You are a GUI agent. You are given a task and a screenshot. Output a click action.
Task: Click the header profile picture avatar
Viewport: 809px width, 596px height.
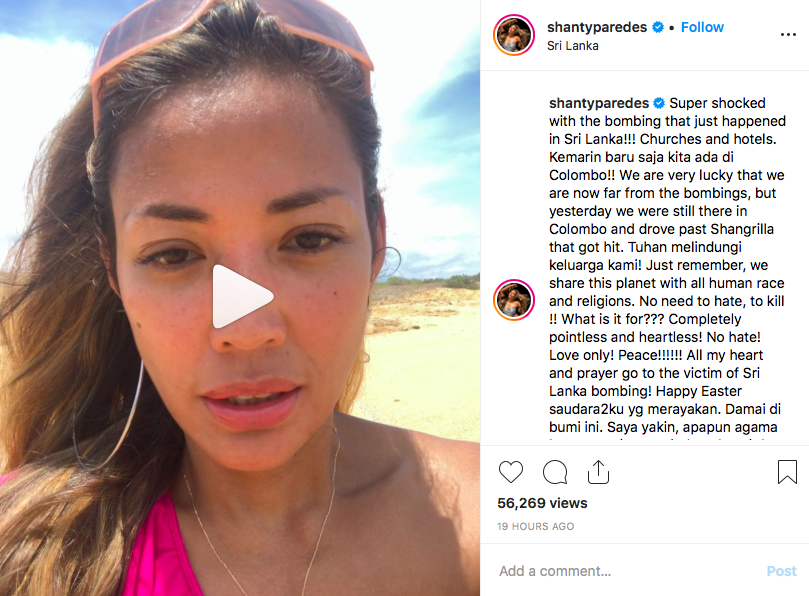coord(514,35)
